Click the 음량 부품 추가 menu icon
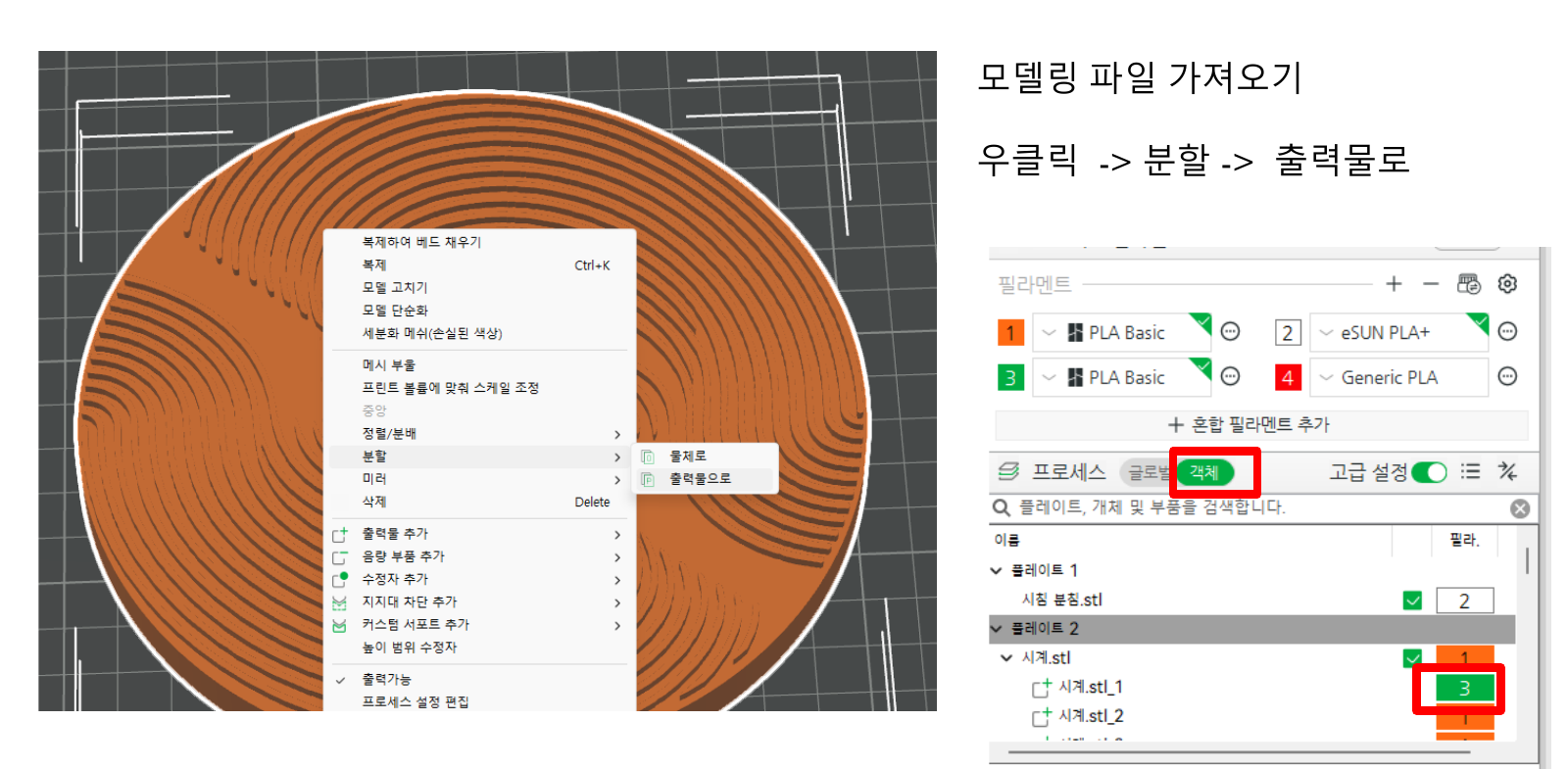This screenshot has width=1568, height=769. pos(340,556)
